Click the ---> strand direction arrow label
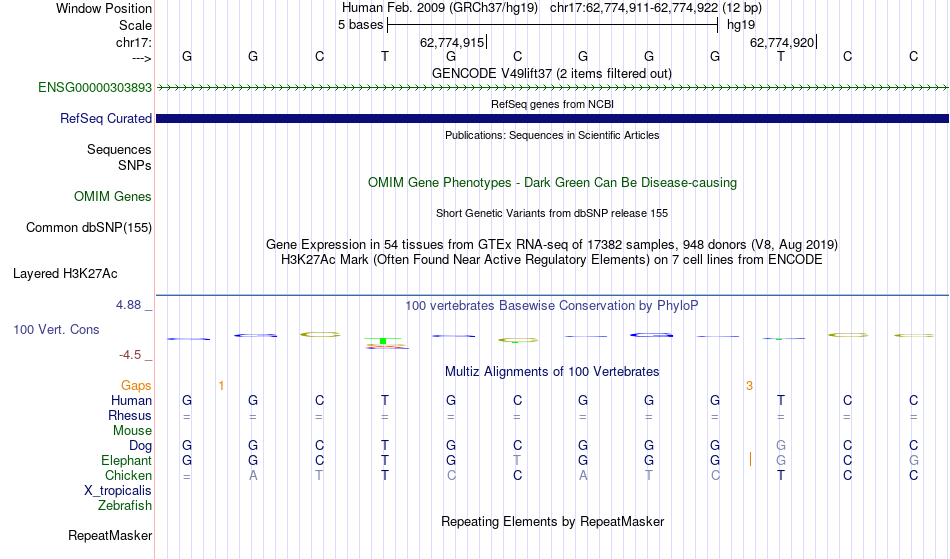The height and width of the screenshot is (559, 950). pyautogui.click(x=142, y=59)
